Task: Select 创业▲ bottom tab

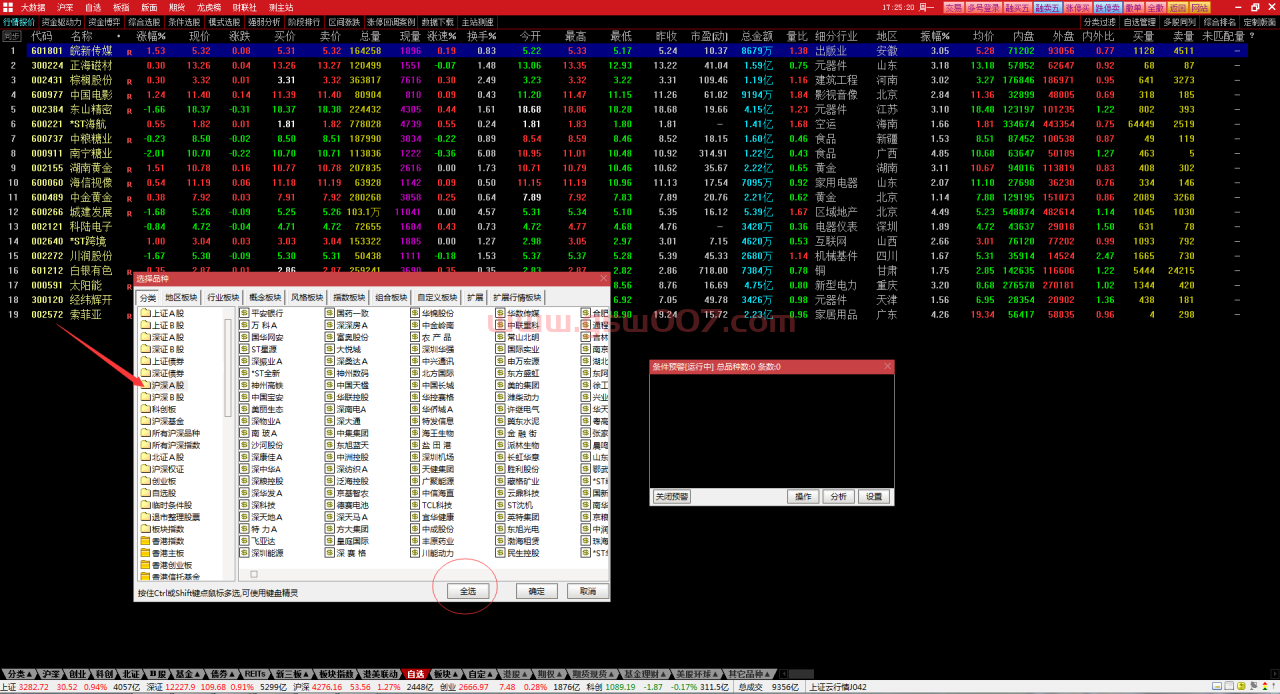Action: [x=77, y=674]
